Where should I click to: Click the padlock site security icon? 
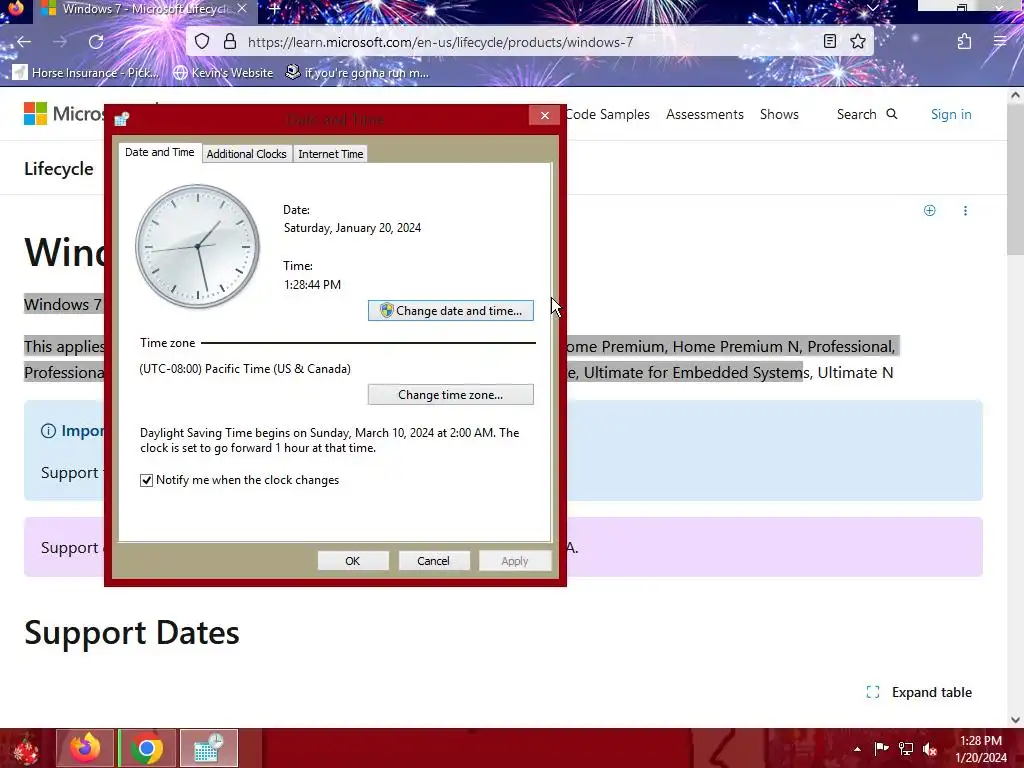click(x=230, y=42)
